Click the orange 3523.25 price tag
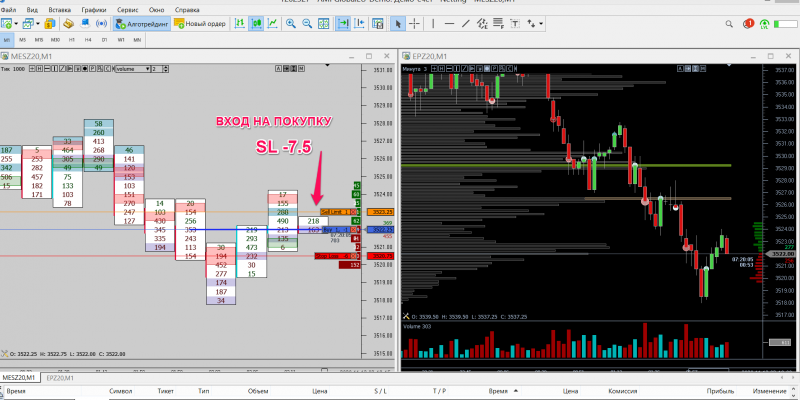 (x=379, y=212)
